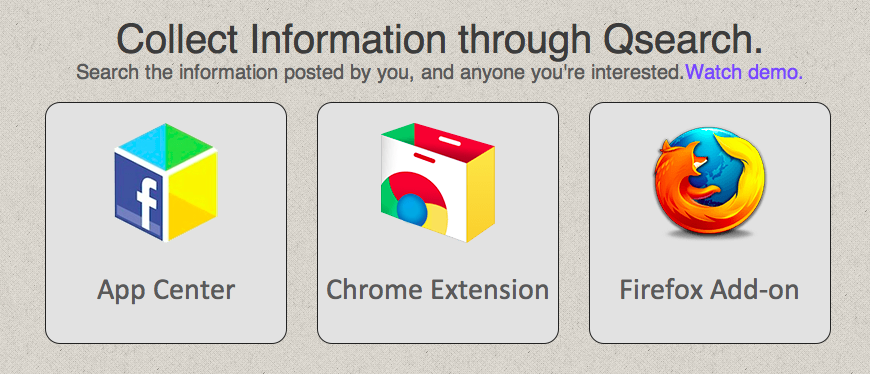Open the Firefox Add-on card
This screenshot has width=870, height=374.
pos(710,223)
